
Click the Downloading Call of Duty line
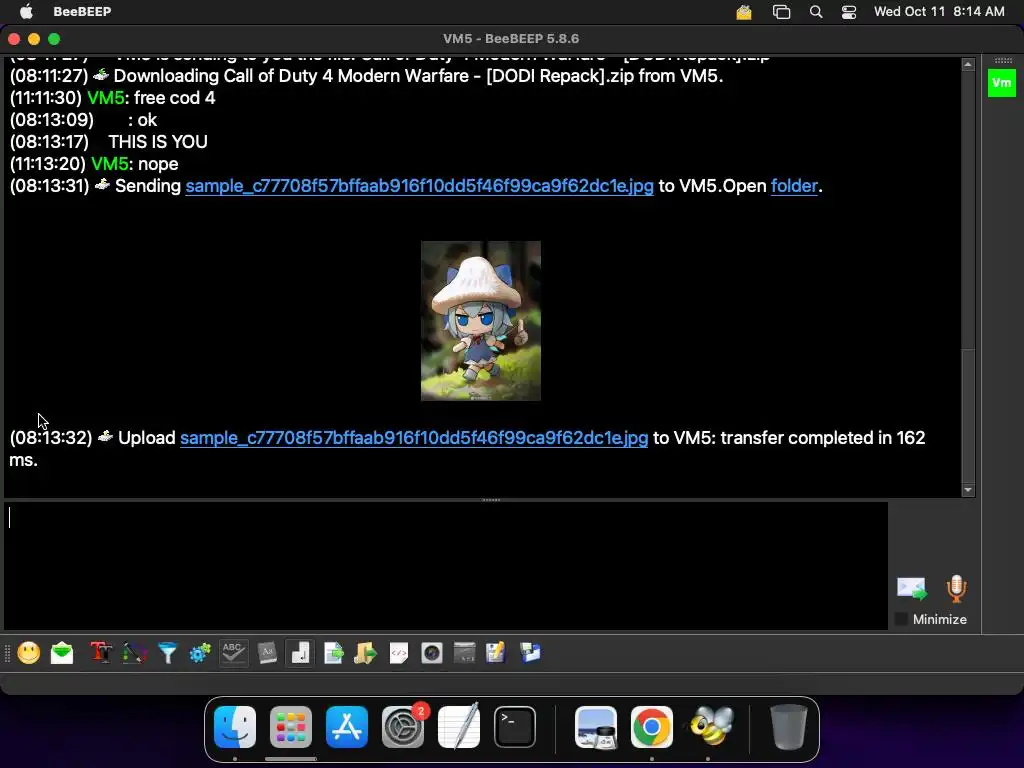pos(366,76)
